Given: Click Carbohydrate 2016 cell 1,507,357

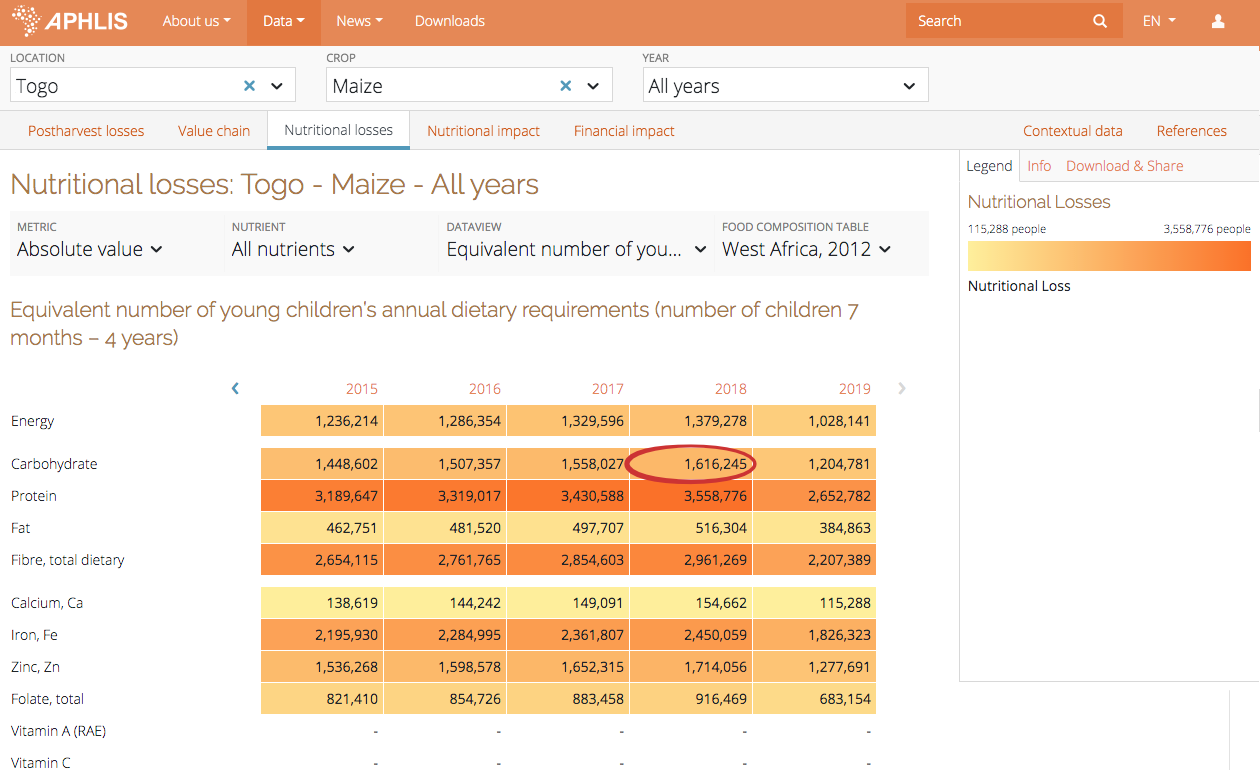Looking at the screenshot, I should pyautogui.click(x=445, y=464).
